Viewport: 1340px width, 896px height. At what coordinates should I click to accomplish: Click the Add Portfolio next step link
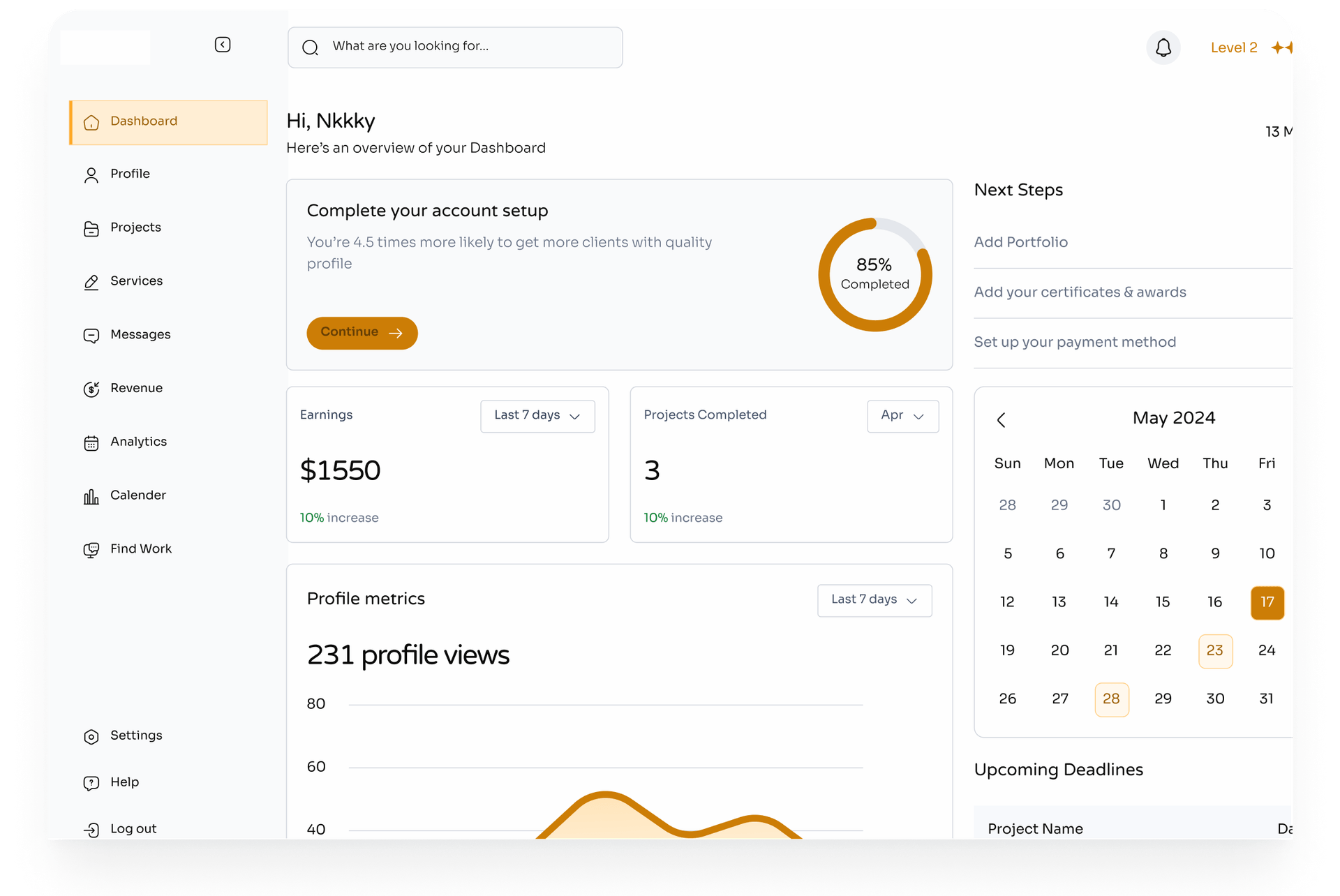(x=1021, y=242)
